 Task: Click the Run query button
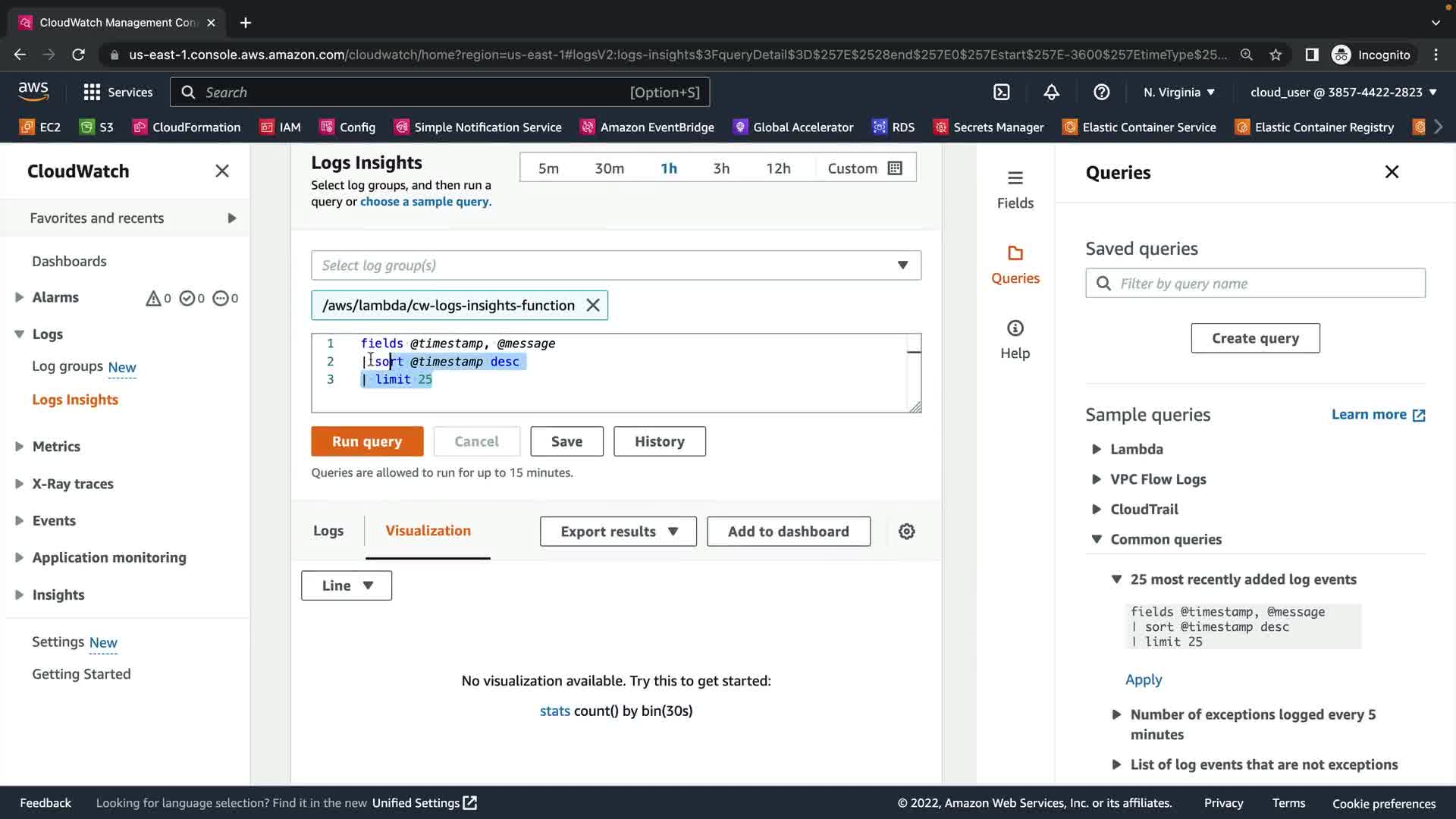[x=367, y=441]
